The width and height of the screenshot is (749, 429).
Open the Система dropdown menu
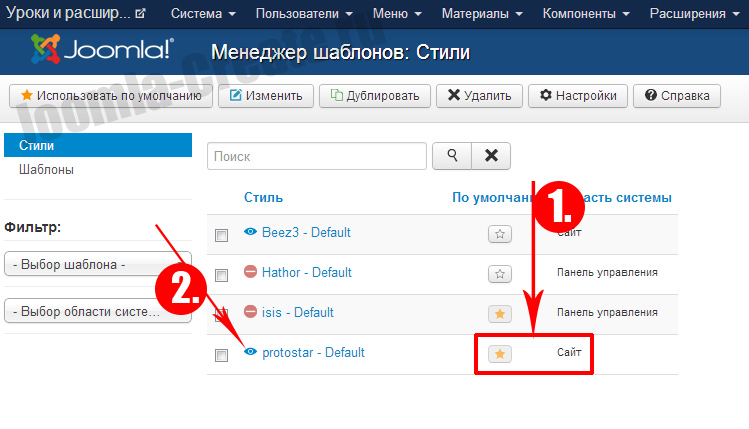(x=203, y=14)
